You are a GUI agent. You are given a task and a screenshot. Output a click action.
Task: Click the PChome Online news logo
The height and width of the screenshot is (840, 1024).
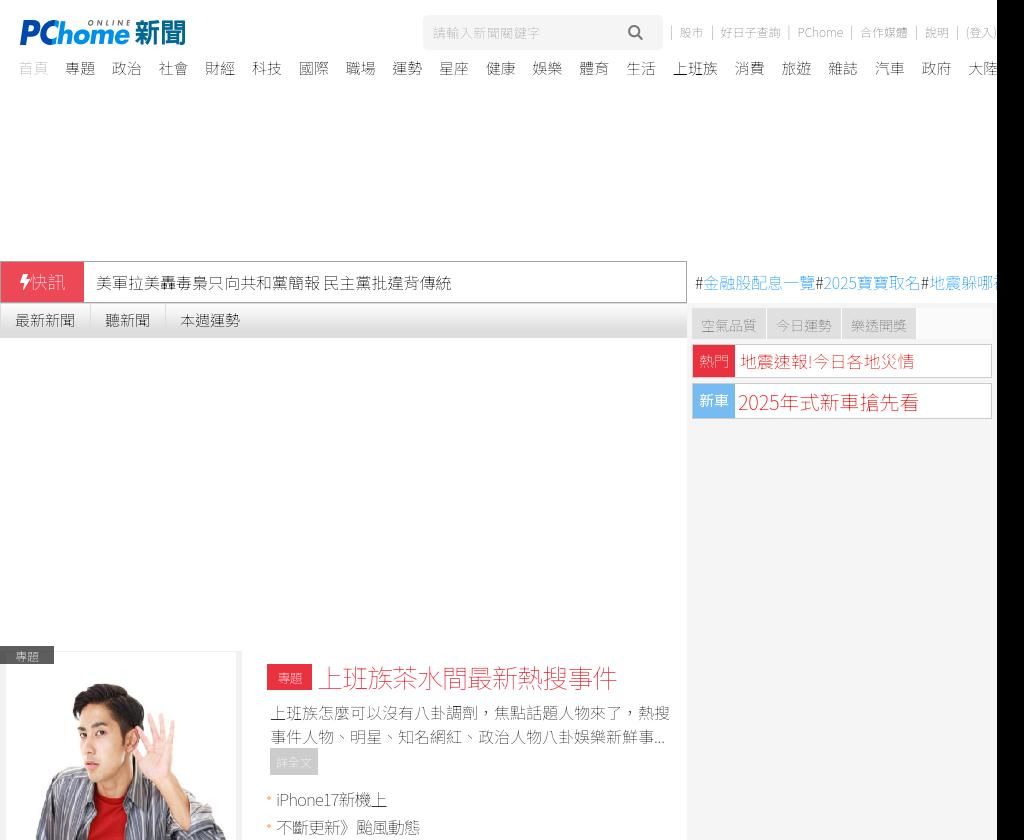[102, 33]
